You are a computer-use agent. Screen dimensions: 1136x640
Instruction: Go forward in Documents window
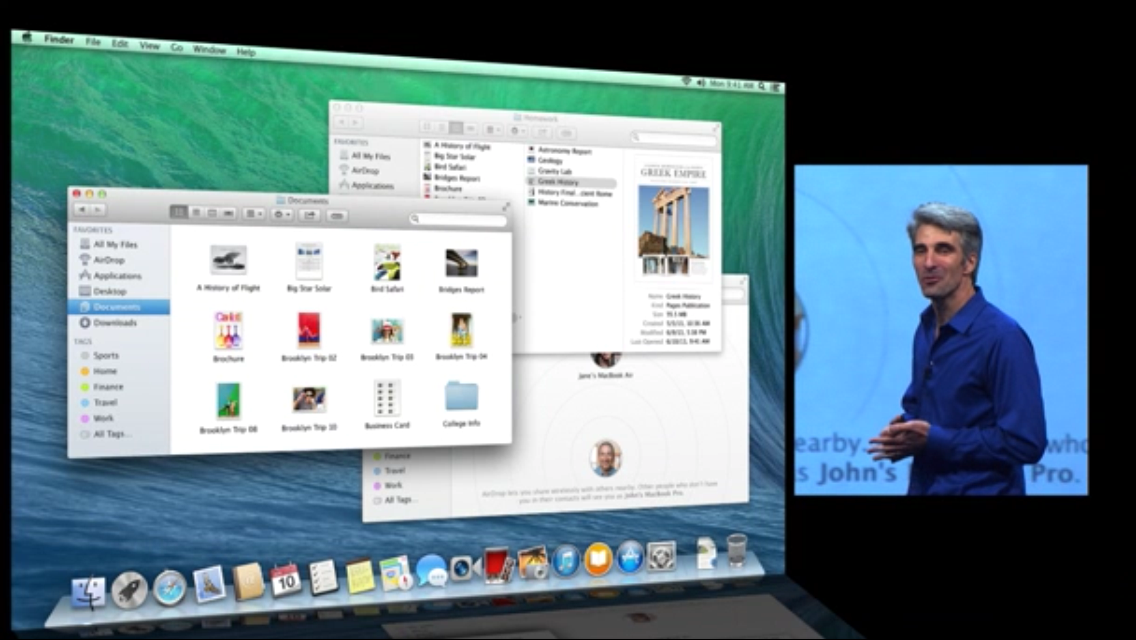(97, 210)
